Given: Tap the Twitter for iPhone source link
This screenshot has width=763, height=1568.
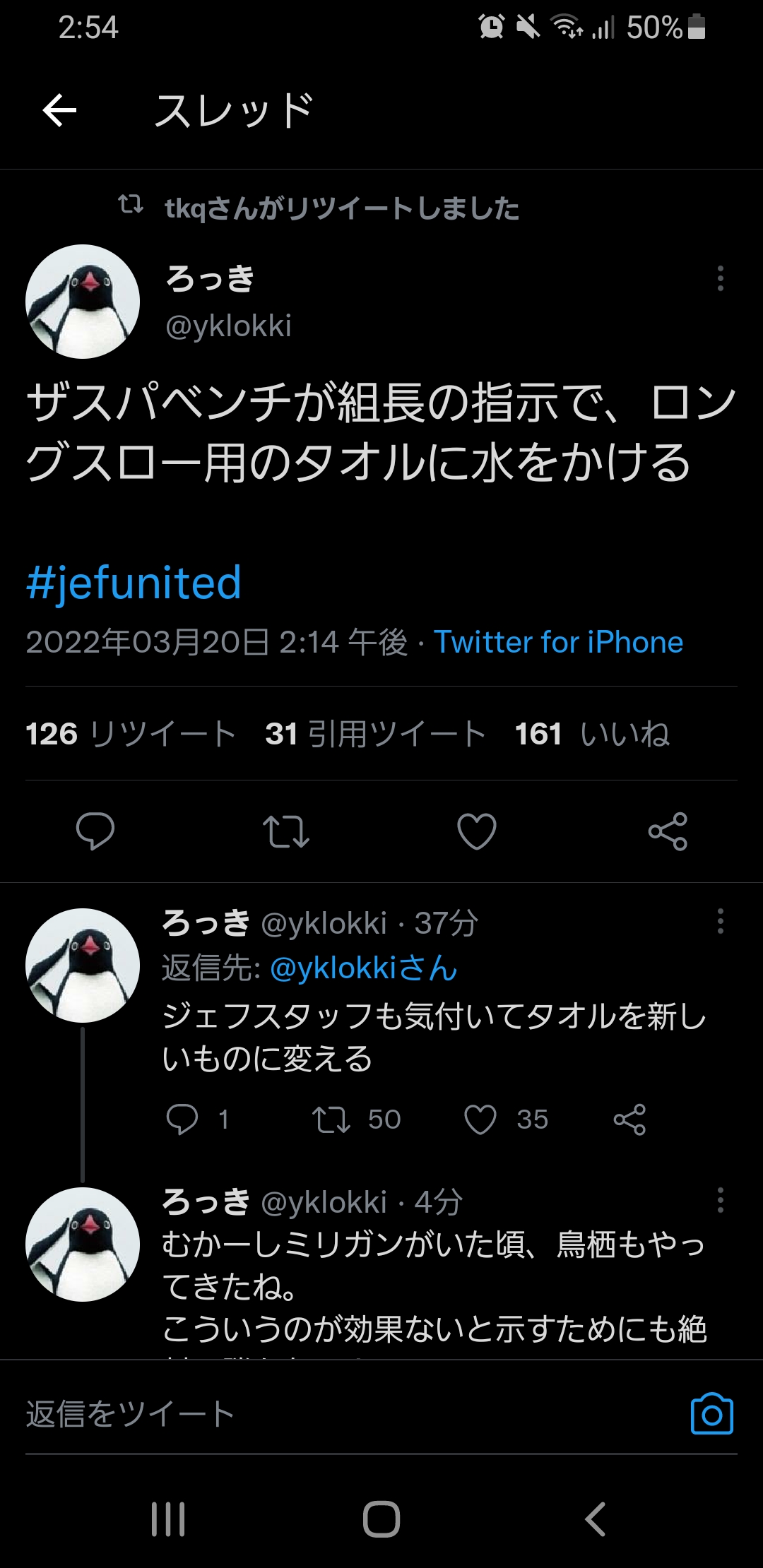Looking at the screenshot, I should (x=558, y=642).
